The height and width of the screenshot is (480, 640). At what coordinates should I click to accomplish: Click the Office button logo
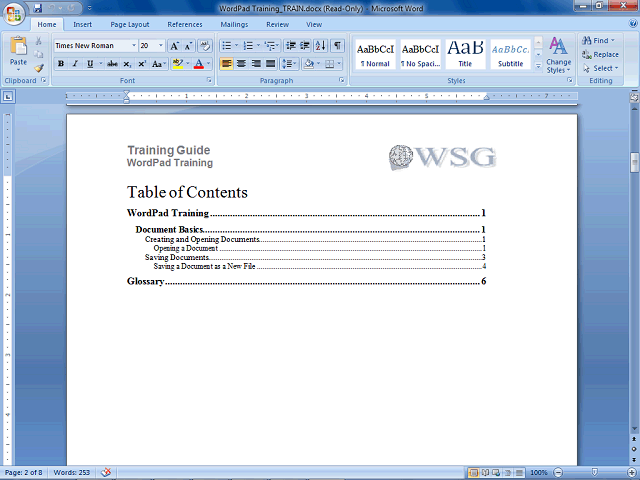point(13,14)
